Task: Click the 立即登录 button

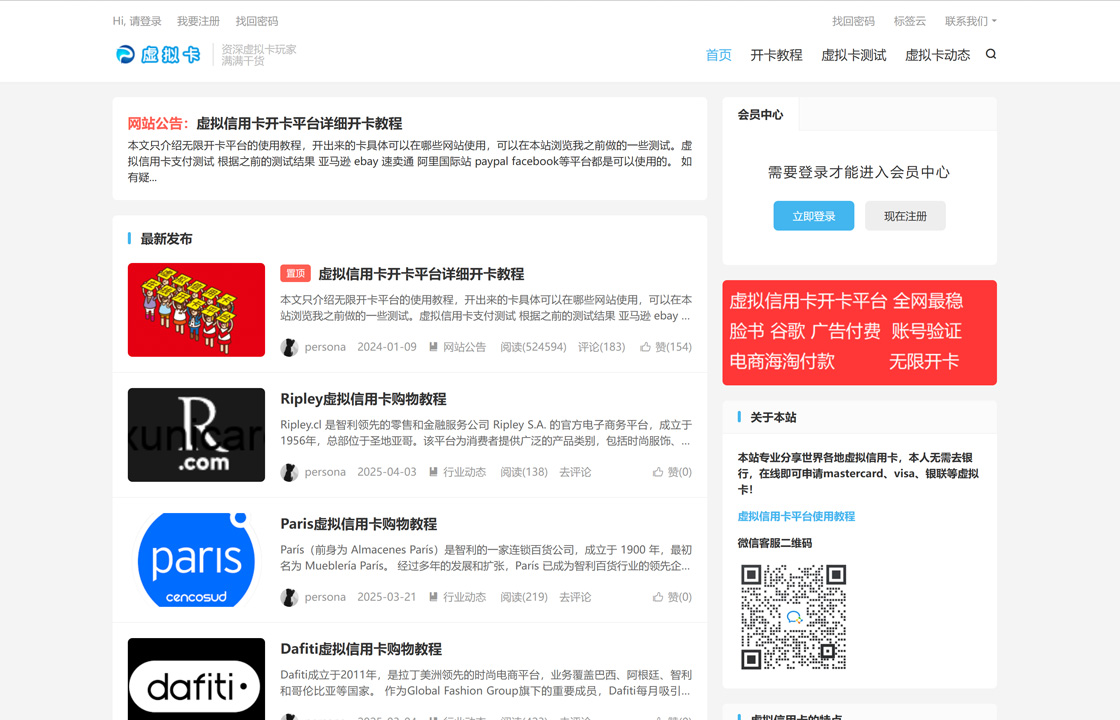Action: [814, 216]
